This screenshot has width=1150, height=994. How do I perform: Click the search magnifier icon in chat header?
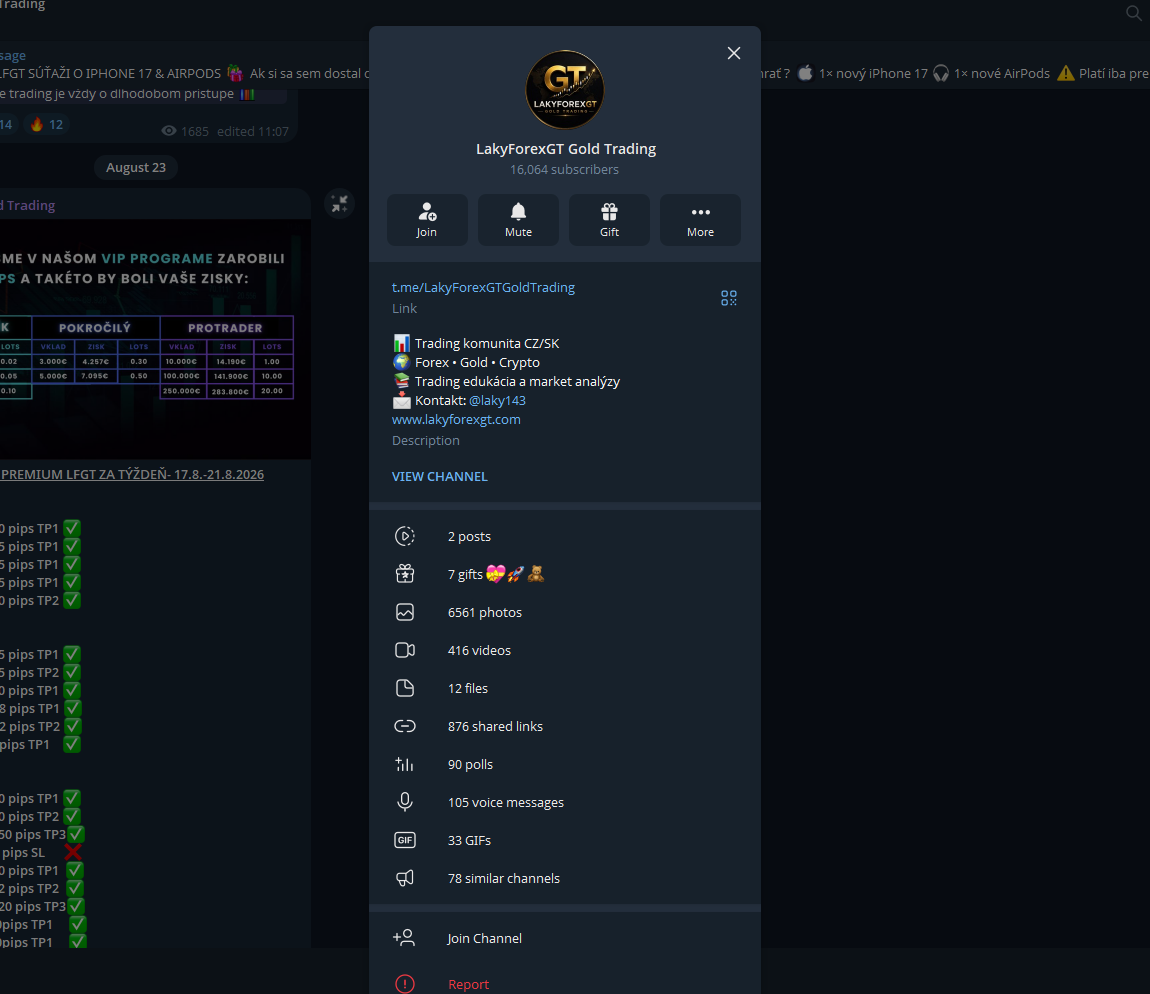[x=1134, y=12]
